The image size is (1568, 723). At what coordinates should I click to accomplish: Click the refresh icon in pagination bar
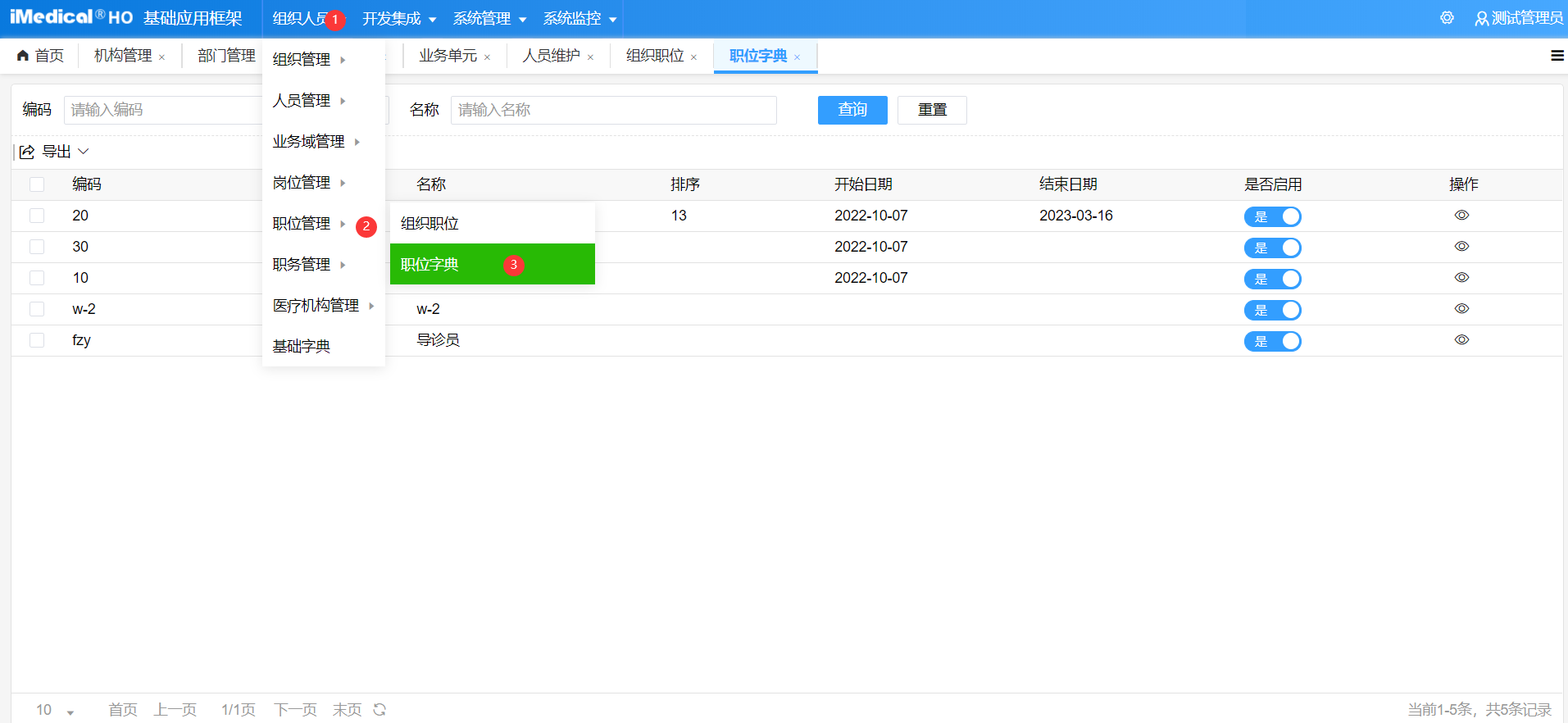(380, 709)
